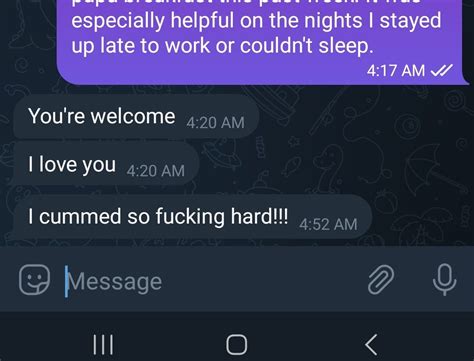Click the blinking cursor in message box

coord(66,281)
